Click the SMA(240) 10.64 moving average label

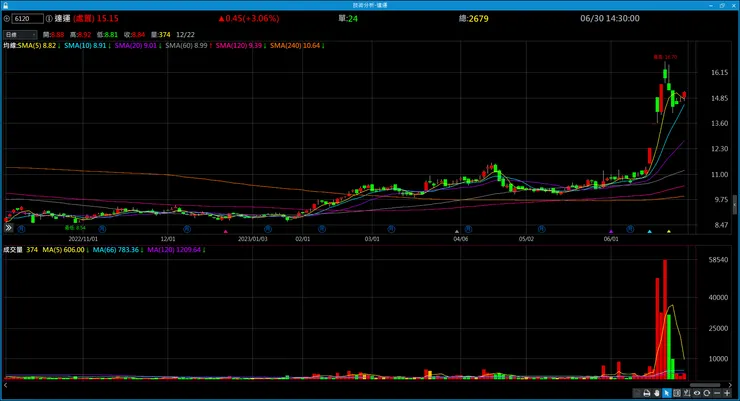[x=297, y=46]
